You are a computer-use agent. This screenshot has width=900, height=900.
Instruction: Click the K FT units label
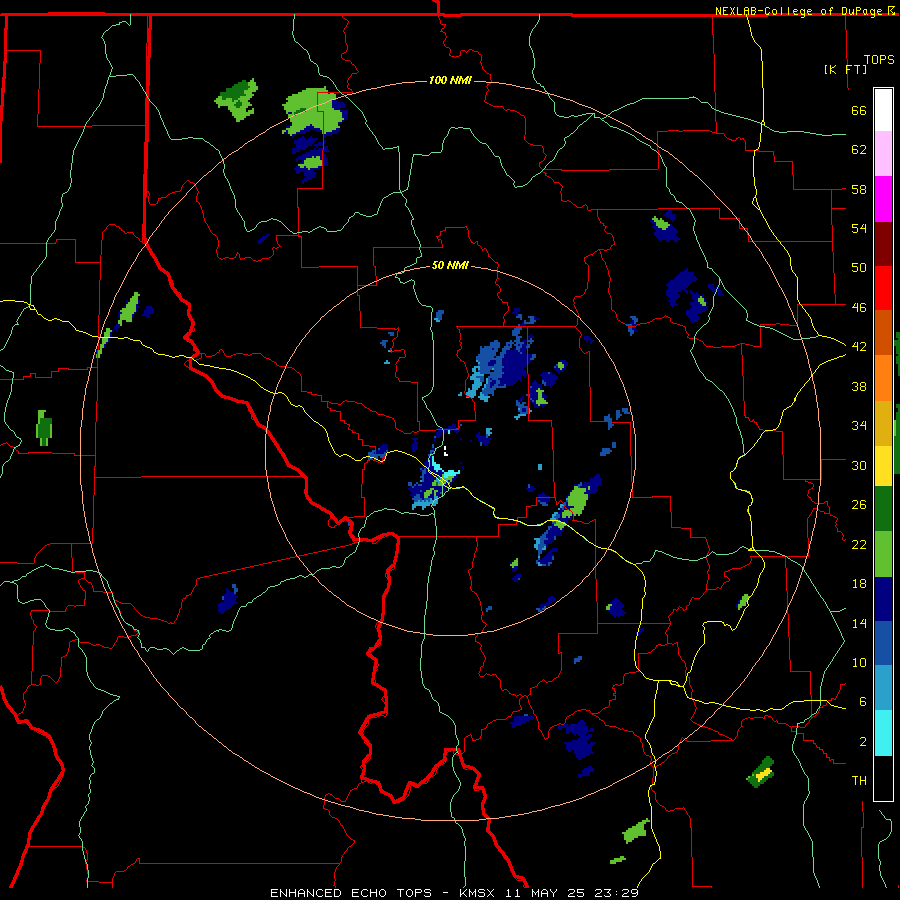[x=845, y=69]
